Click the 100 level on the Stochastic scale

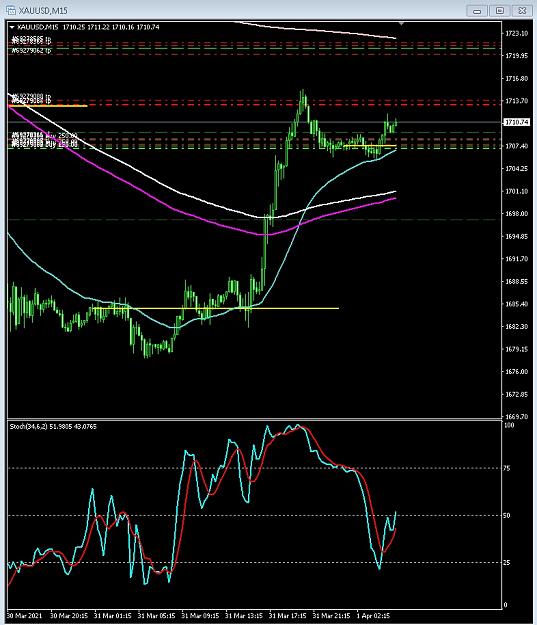(x=509, y=425)
